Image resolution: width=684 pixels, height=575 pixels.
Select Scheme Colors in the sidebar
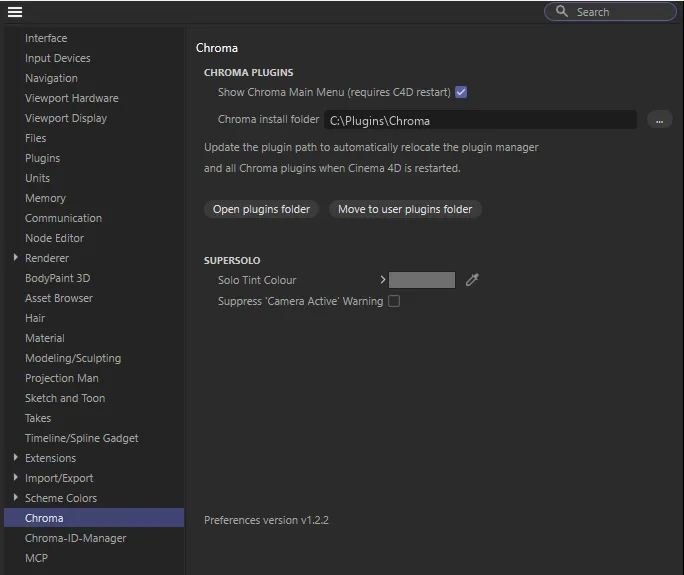61,498
